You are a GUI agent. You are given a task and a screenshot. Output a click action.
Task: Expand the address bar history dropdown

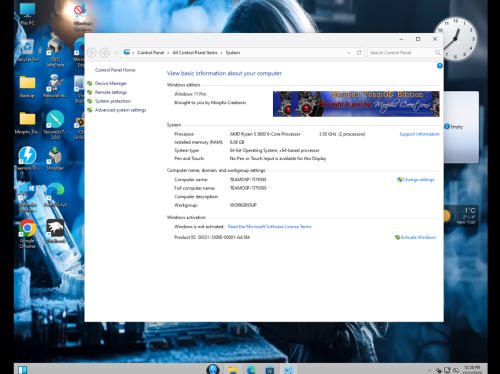pos(349,53)
